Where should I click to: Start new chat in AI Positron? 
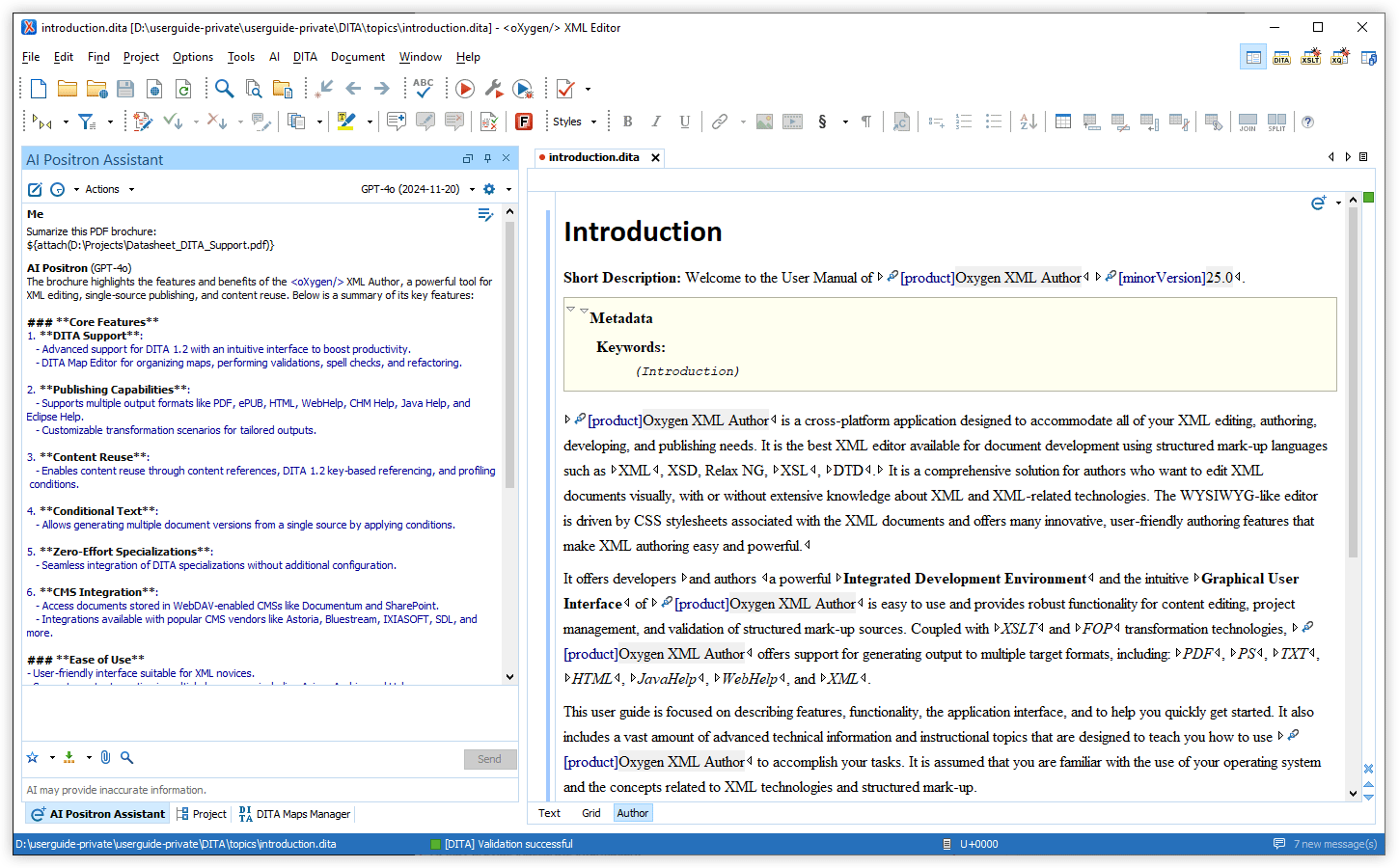[x=35, y=189]
